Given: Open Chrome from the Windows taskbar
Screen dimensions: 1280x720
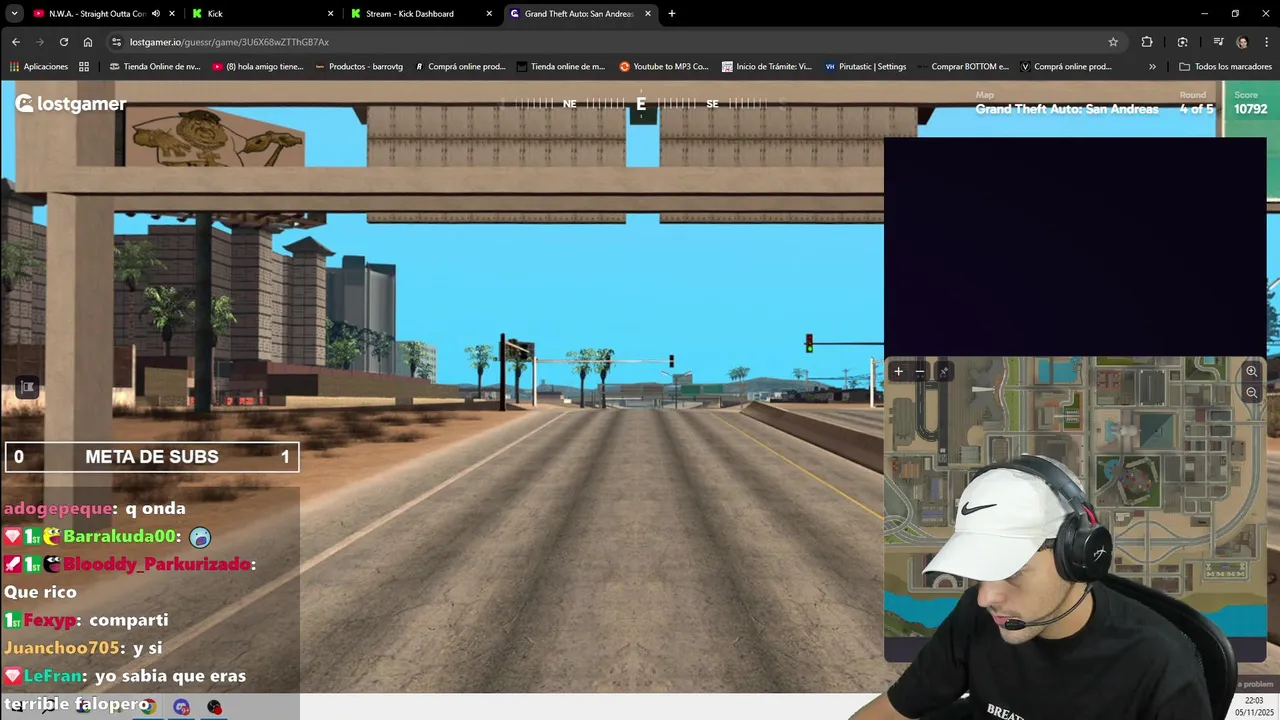Looking at the screenshot, I should 148,707.
